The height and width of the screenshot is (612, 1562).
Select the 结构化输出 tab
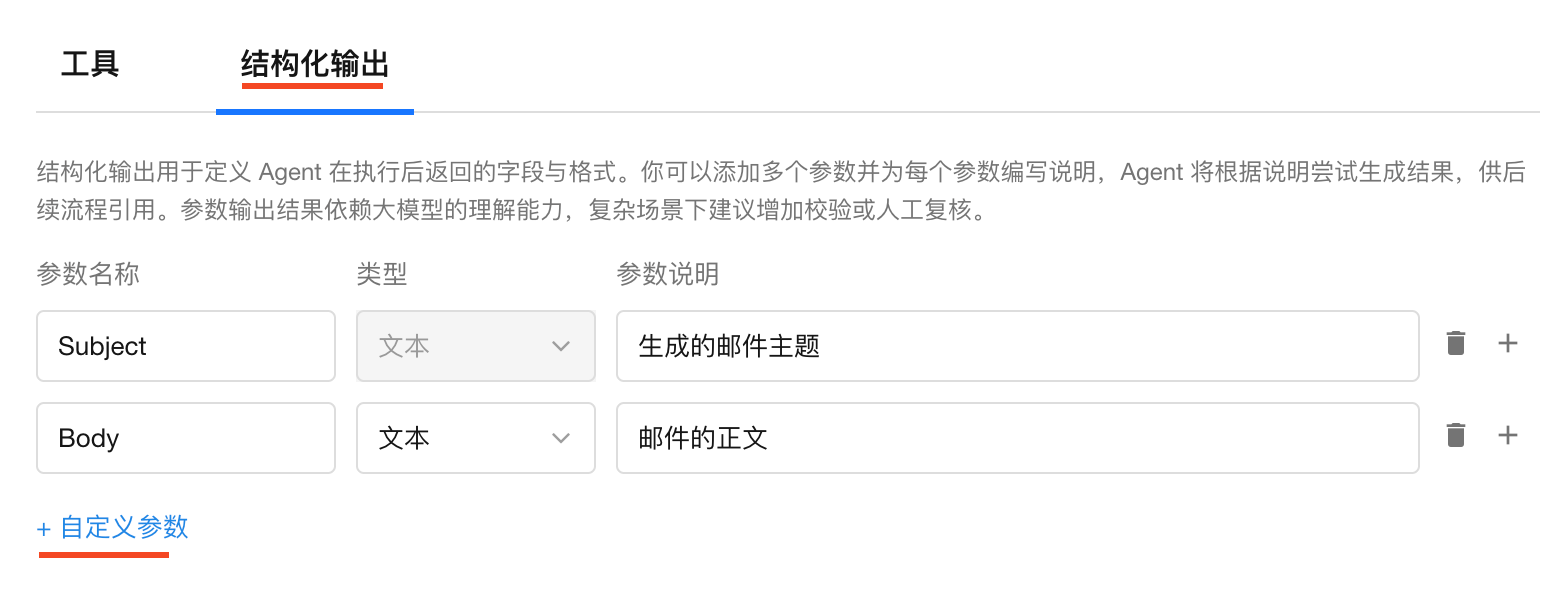314,65
